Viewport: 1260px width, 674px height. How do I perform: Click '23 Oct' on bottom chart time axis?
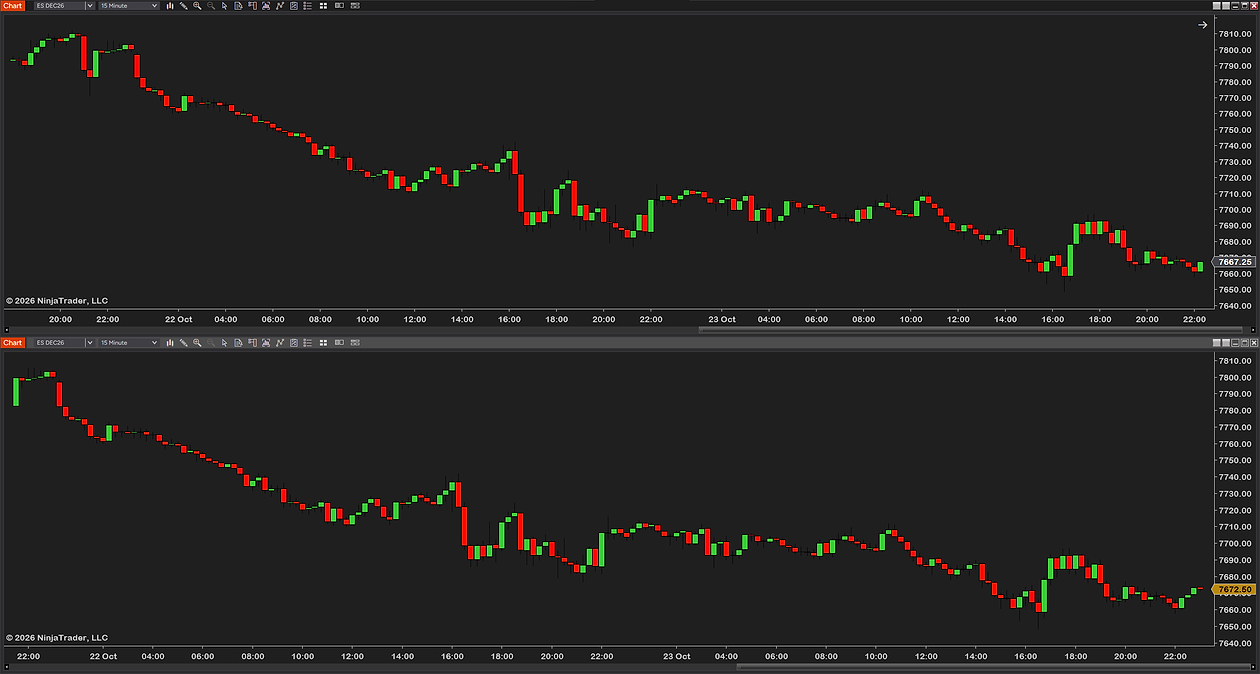677,656
